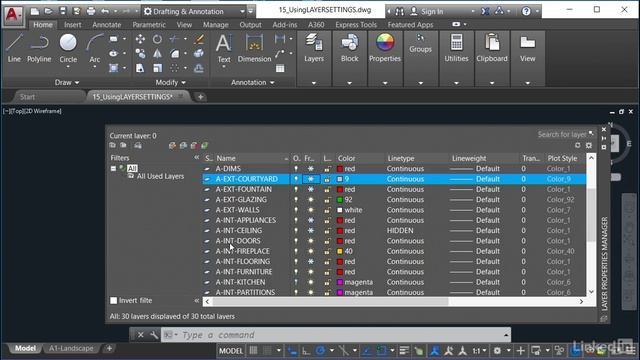Click the Move tool icon
This screenshot has width=640, height=360.
click(140, 39)
